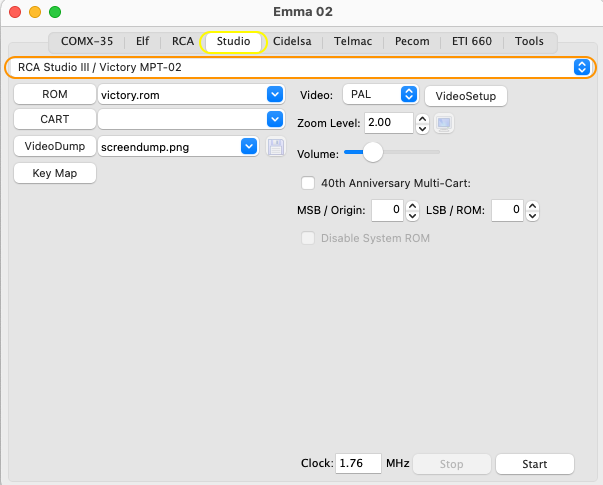Start the emulator with the Start button
The width and height of the screenshot is (603, 485).
point(535,464)
